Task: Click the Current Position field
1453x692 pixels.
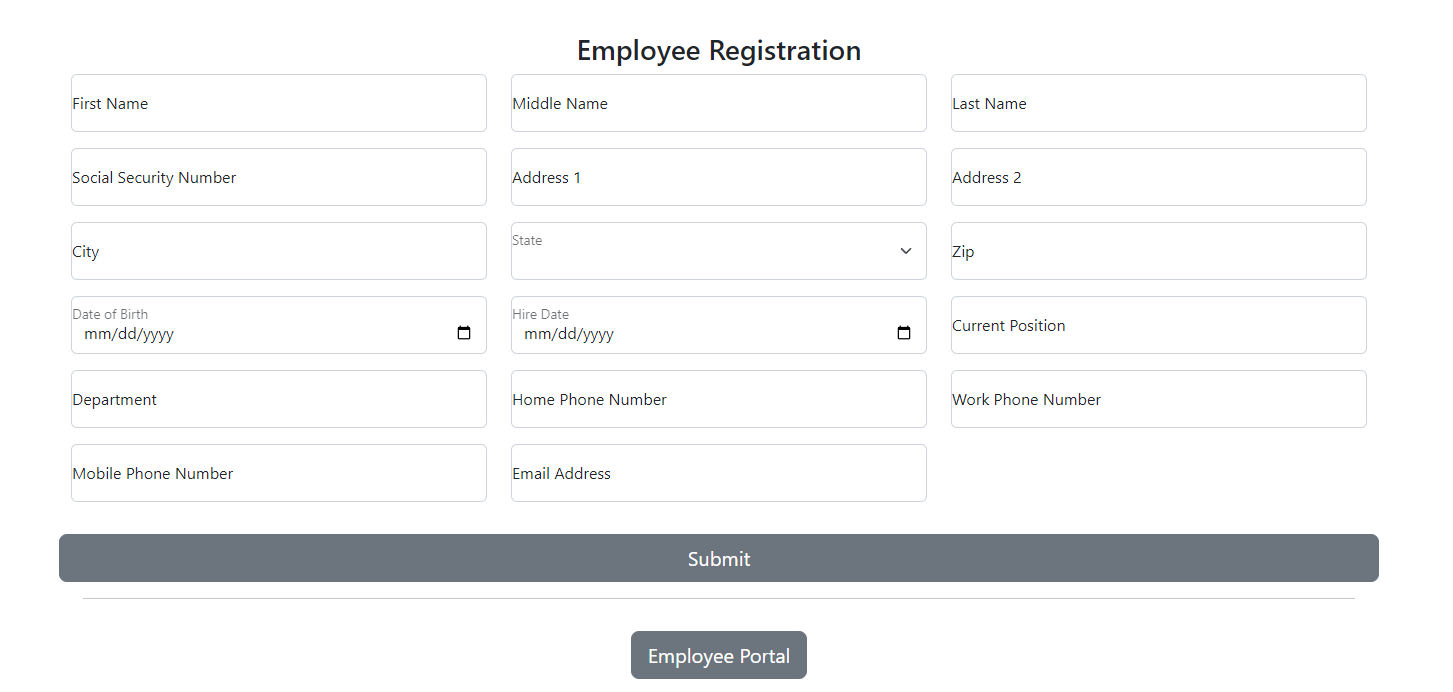Action: tap(1158, 325)
